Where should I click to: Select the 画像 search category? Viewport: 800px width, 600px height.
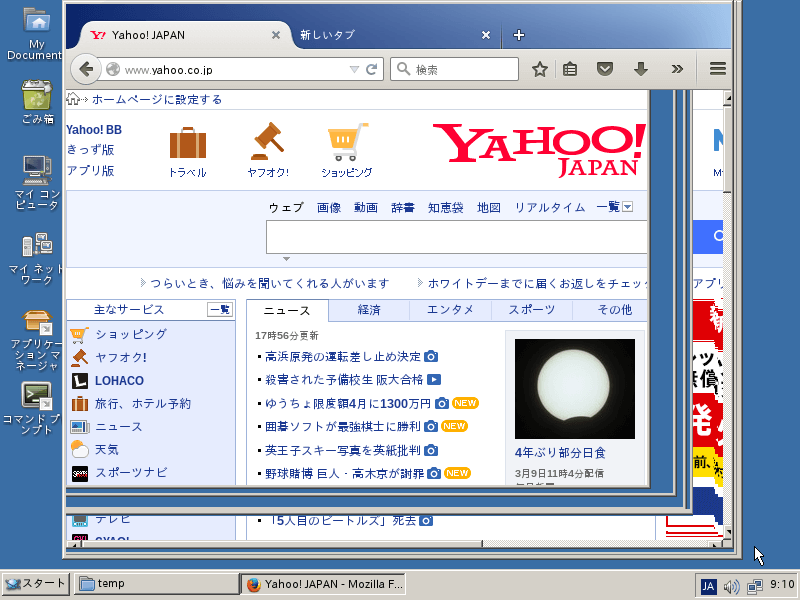click(329, 207)
